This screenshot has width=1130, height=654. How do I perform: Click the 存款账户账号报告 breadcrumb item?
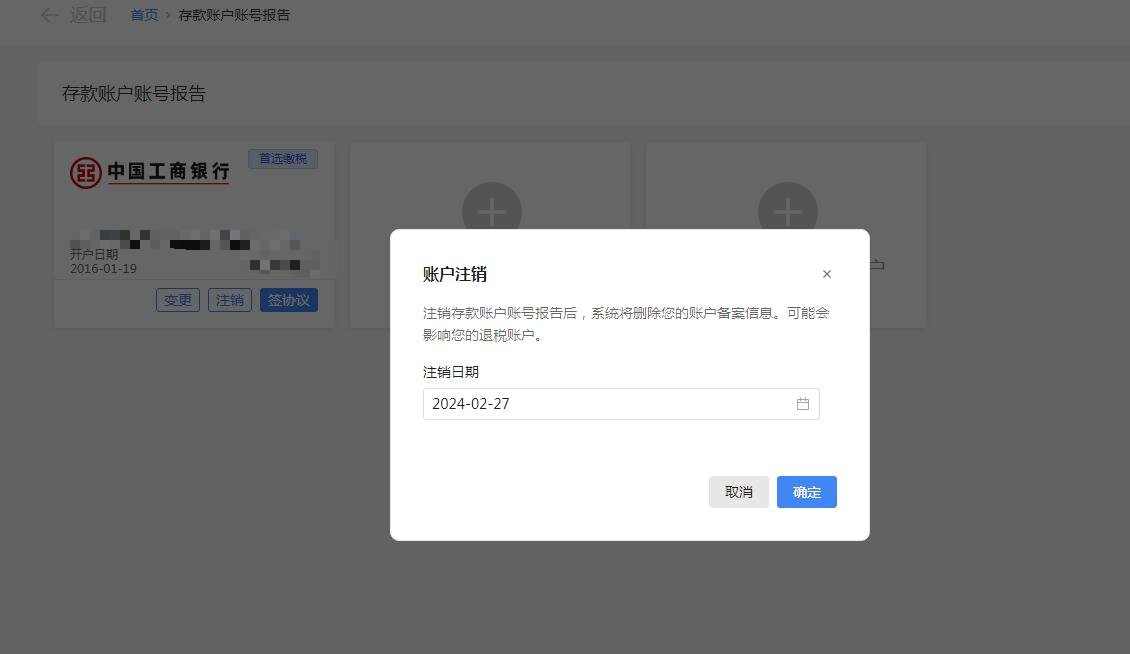(x=234, y=15)
